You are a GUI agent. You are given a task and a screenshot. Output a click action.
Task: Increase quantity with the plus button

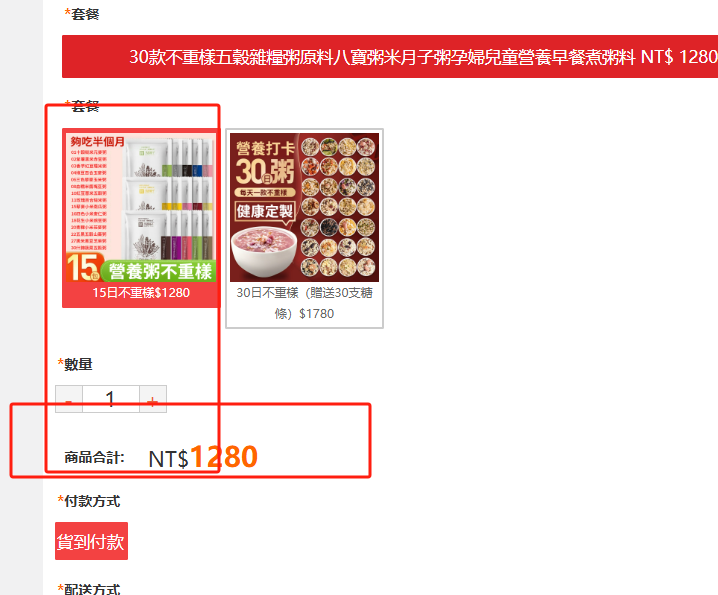[x=153, y=399]
